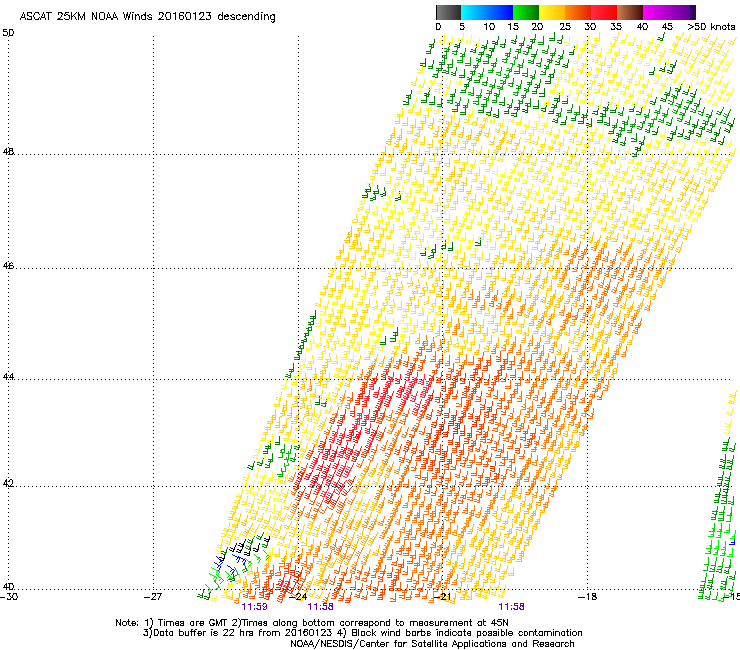Click the longitude label '-30'
Screen dimensions: 740x650
point(9,597)
